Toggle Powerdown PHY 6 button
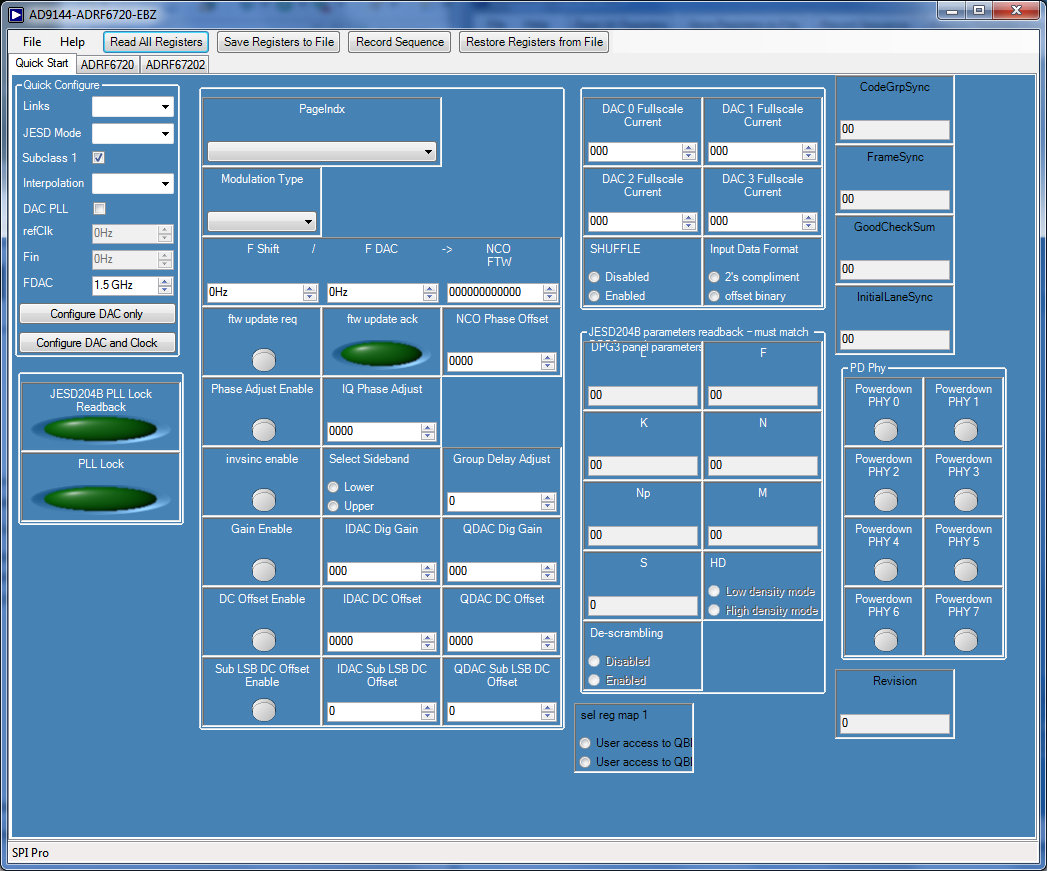The image size is (1048, 871). click(886, 640)
